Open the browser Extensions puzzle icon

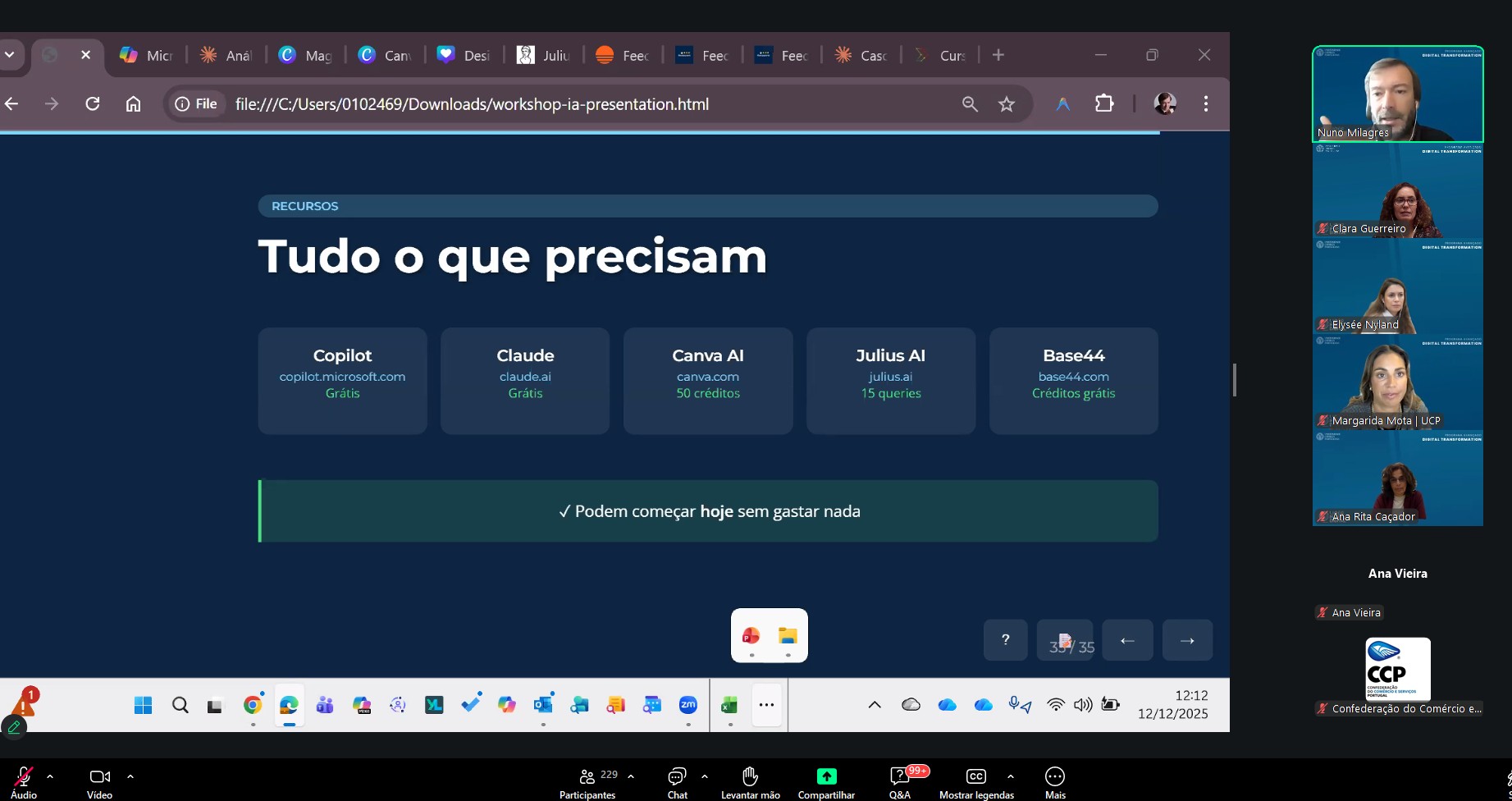pyautogui.click(x=1104, y=104)
